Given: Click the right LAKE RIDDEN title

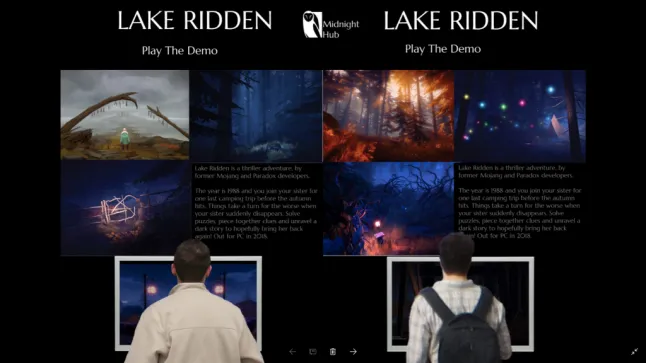Looking at the screenshot, I should pyautogui.click(x=461, y=20).
